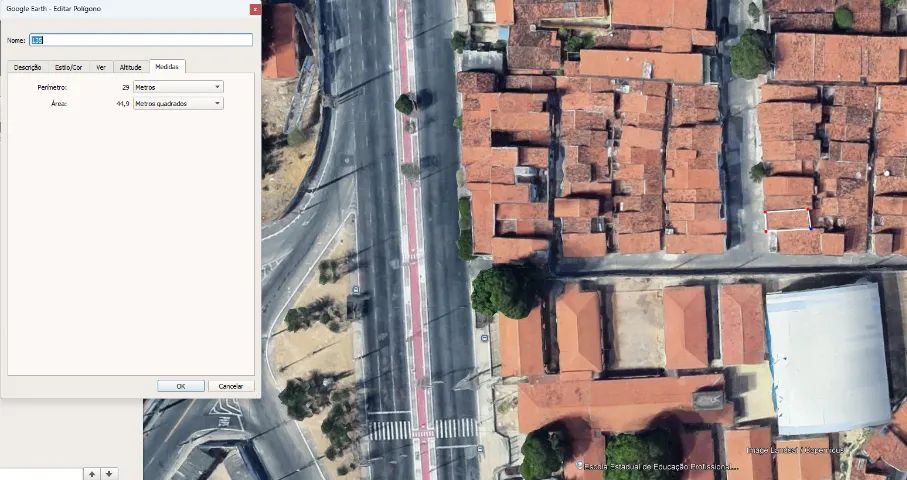Focus the Nome input field
Image resolution: width=907 pixels, height=480 pixels.
141,40
